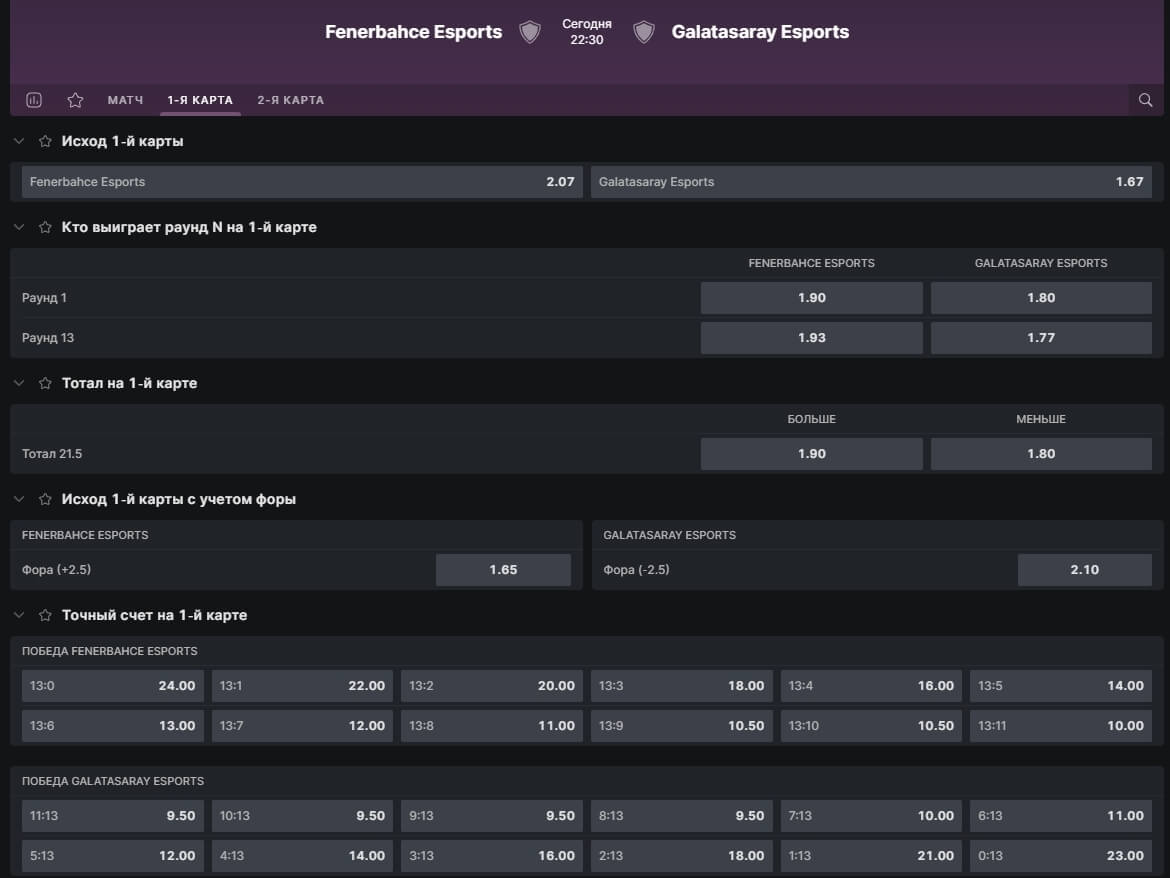
Task: Pick Fenerbahce to win Раунд 13 at 1.93
Action: tap(812, 338)
